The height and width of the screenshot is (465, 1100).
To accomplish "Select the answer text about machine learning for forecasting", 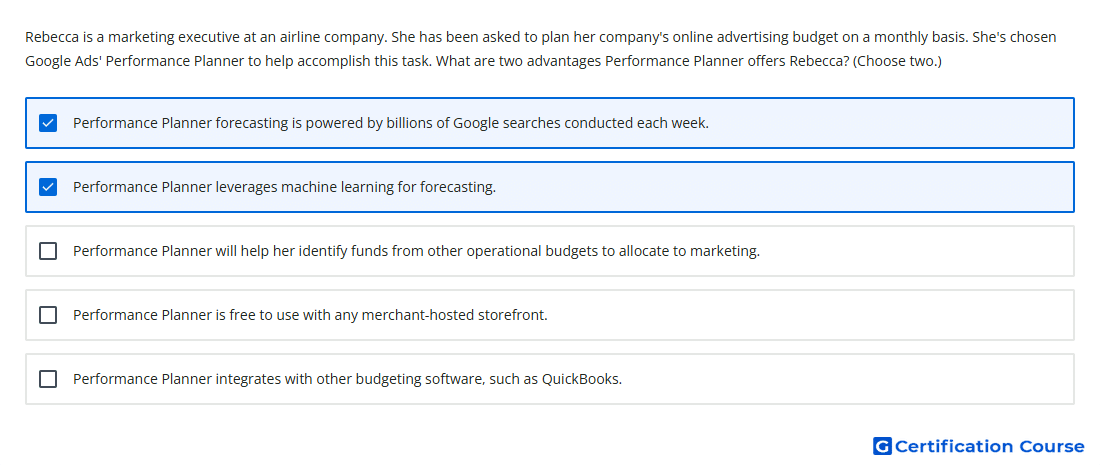I will pos(284,187).
